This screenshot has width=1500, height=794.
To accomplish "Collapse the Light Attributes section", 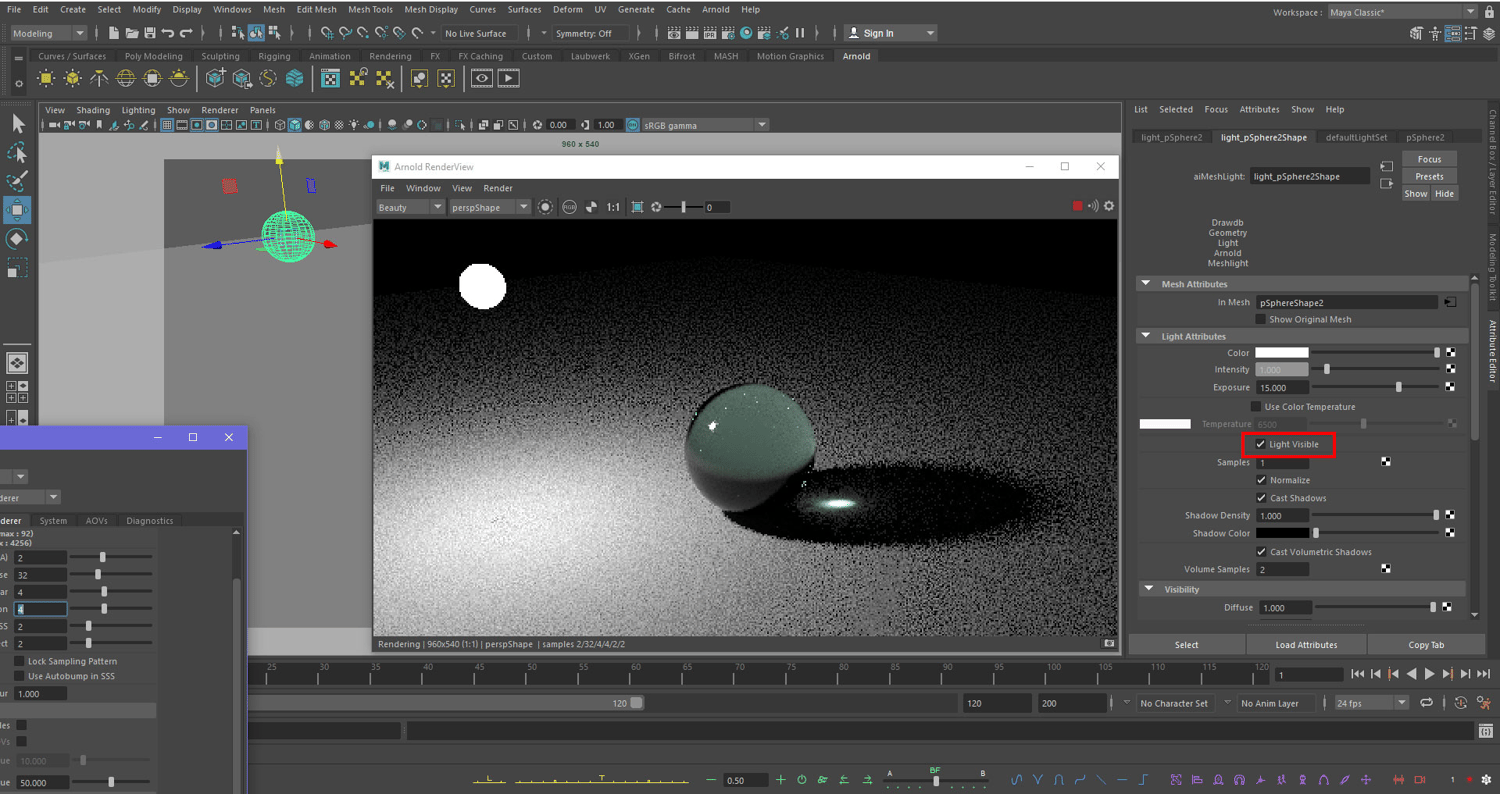I will [x=1147, y=336].
